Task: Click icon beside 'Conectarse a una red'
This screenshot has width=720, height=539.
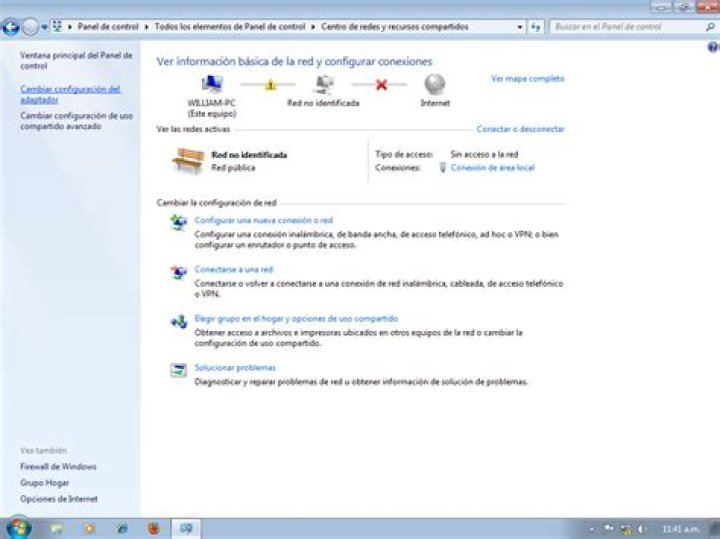Action: tap(179, 272)
